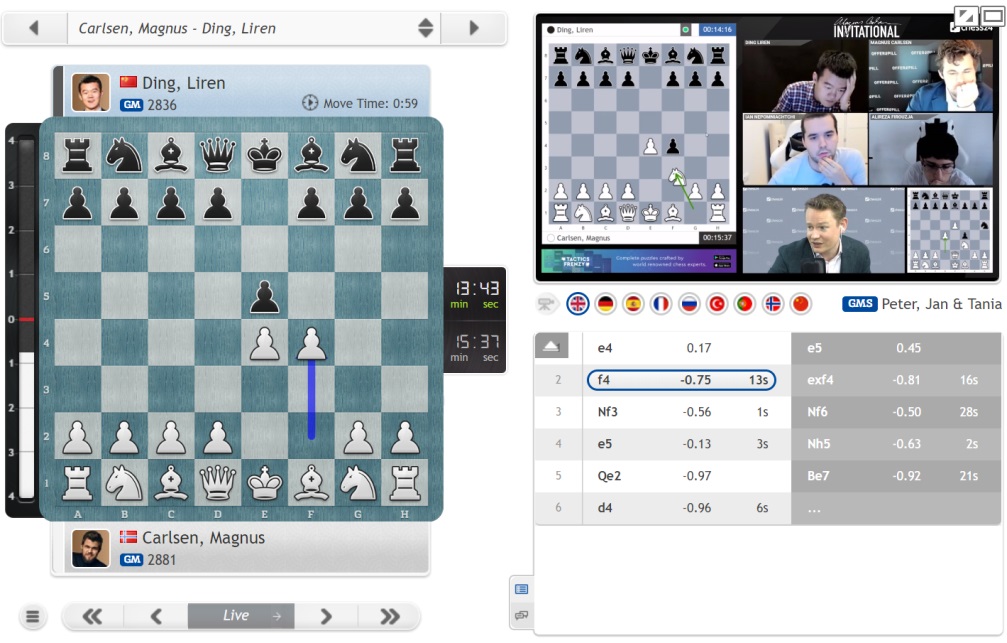
Task: Open the hamburger menu below the board
Action: click(33, 617)
